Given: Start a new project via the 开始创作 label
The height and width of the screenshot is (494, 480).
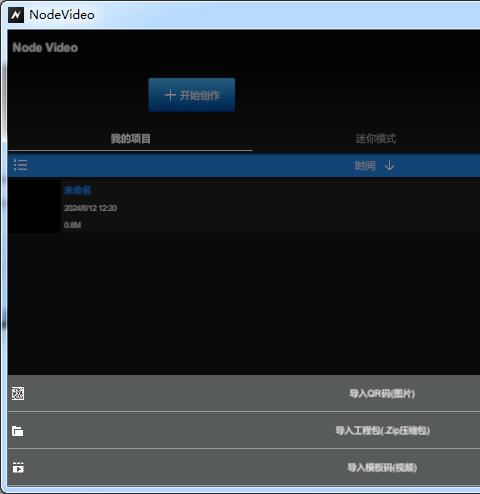Looking at the screenshot, I should (x=200, y=96).
